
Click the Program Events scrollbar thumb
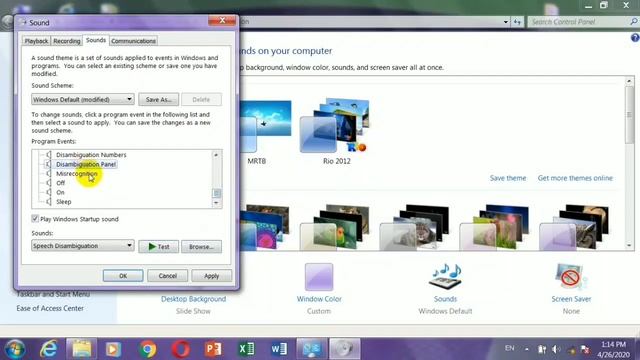[217, 193]
